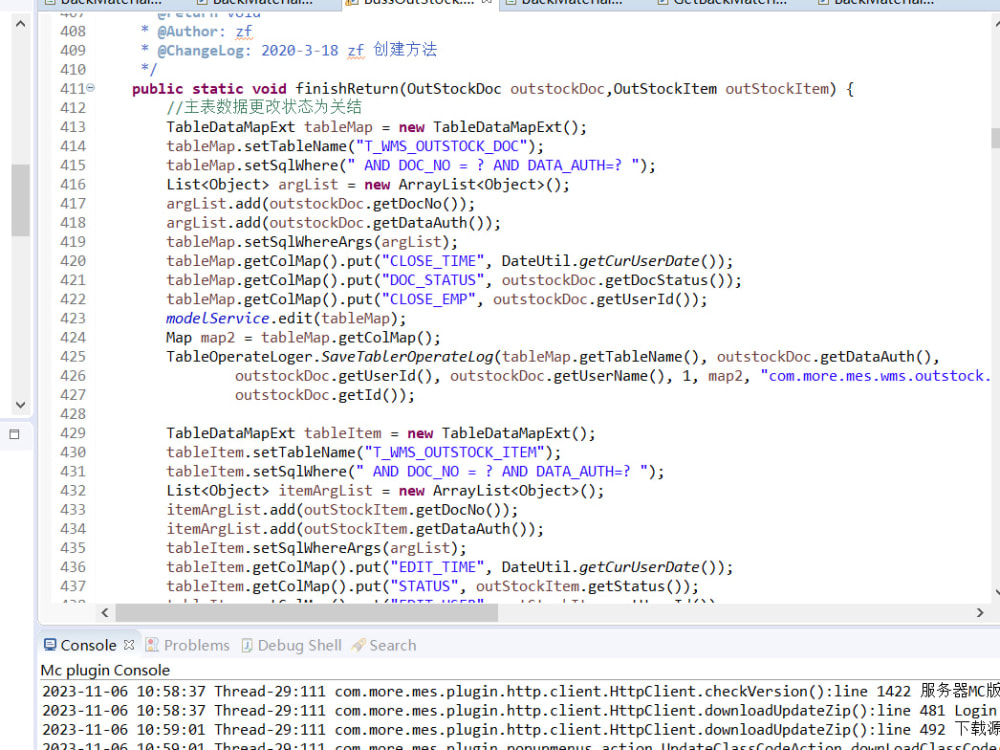Screen dimensions: 1000x750
Task: Click the editor horizontal scroll-left arrow
Action: (x=105, y=613)
